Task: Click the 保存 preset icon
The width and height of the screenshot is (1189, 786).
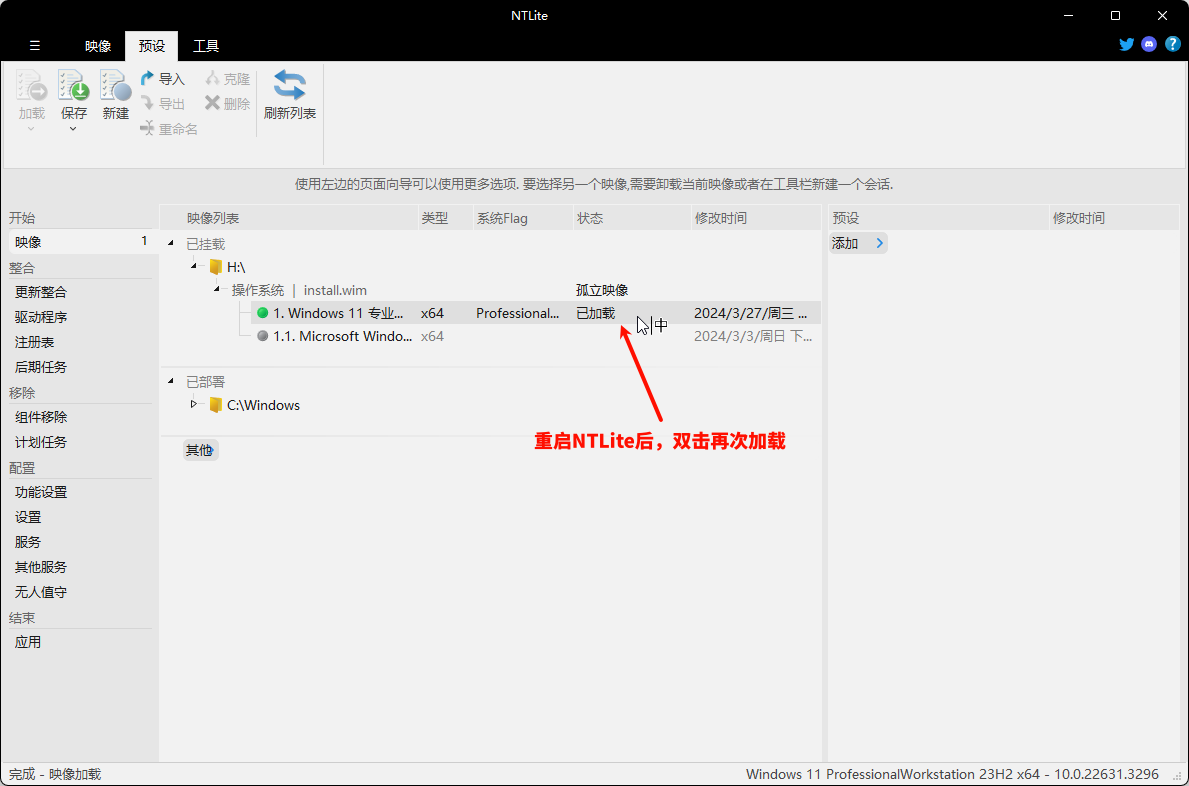Action: pyautogui.click(x=74, y=85)
